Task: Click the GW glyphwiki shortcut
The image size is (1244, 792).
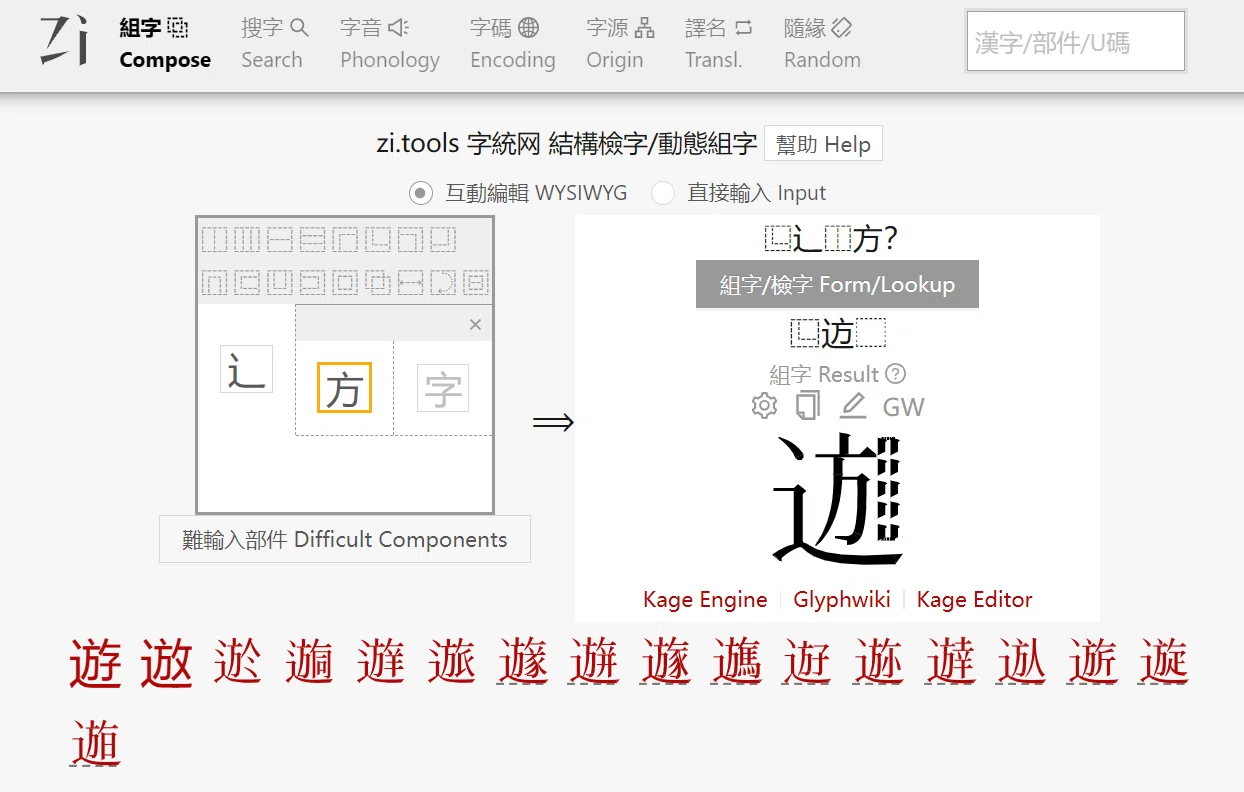Action: tap(903, 407)
